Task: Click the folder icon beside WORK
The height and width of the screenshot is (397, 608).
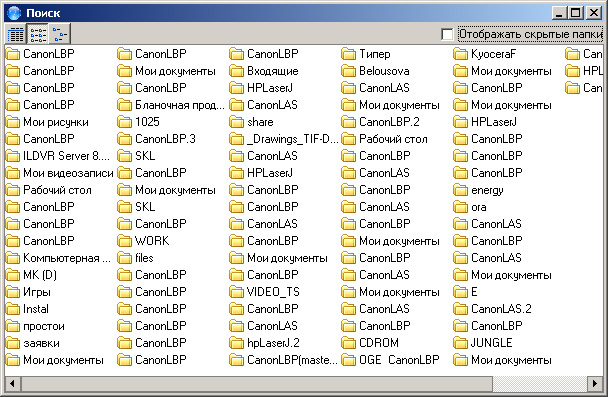Action: click(124, 241)
